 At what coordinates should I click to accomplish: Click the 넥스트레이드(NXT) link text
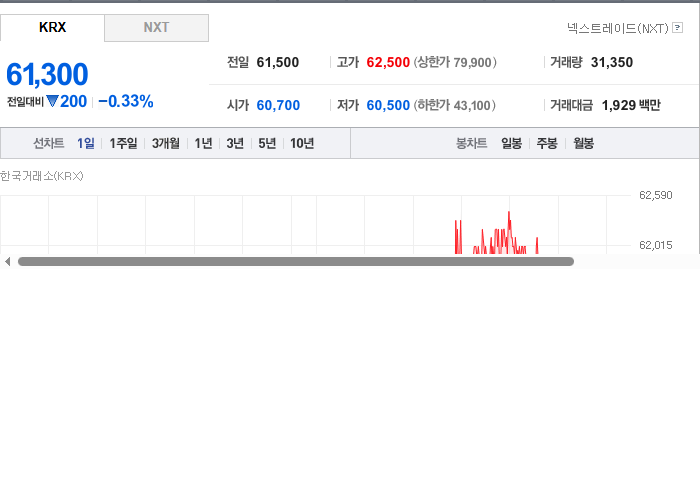[617, 29]
